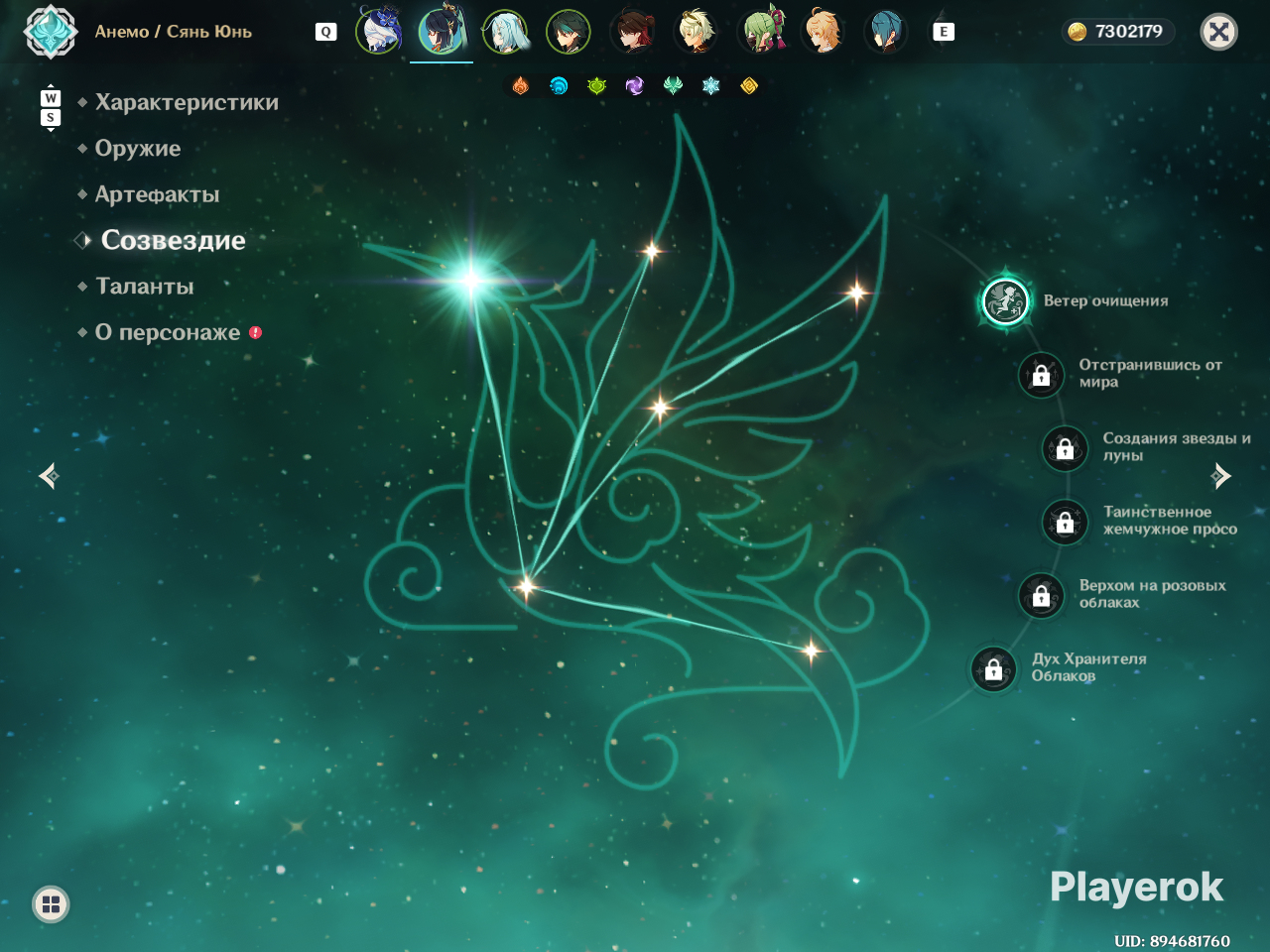Switch to Faruzan with the pale teal hair
The height and width of the screenshot is (952, 1270).
pos(505,31)
